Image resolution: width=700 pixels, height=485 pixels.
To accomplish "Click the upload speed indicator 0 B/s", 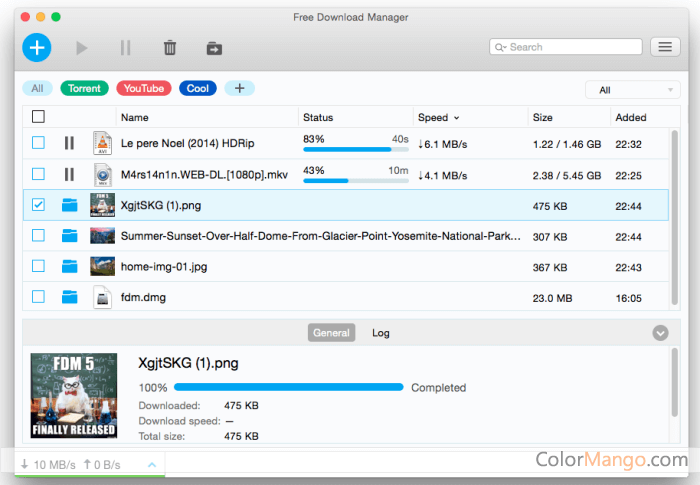I will coord(102,465).
